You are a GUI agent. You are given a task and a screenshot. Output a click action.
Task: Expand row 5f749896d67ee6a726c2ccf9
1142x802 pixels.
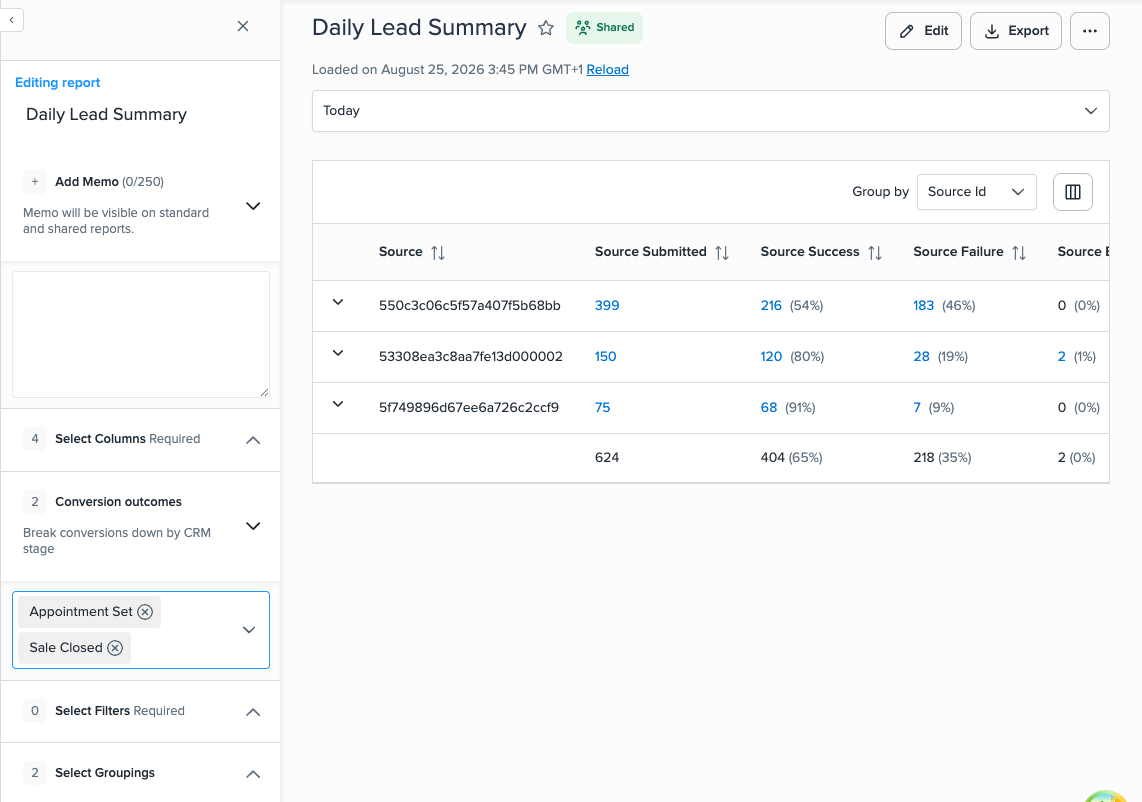(338, 404)
